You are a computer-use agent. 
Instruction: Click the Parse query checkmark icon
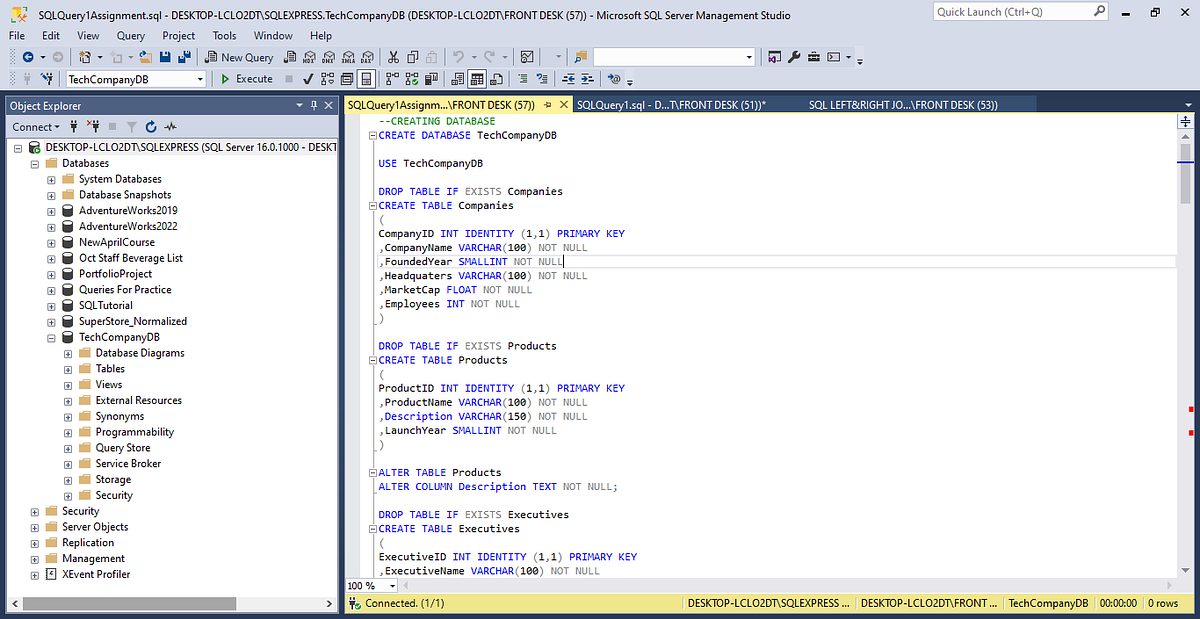coord(307,79)
